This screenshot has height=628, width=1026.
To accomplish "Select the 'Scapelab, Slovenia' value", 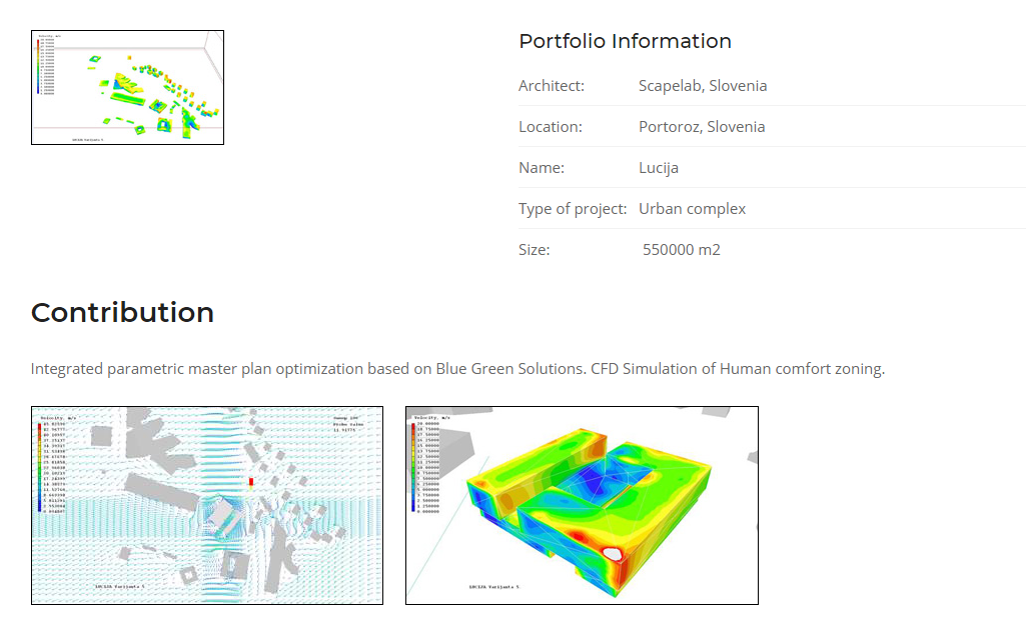I will (x=703, y=86).
